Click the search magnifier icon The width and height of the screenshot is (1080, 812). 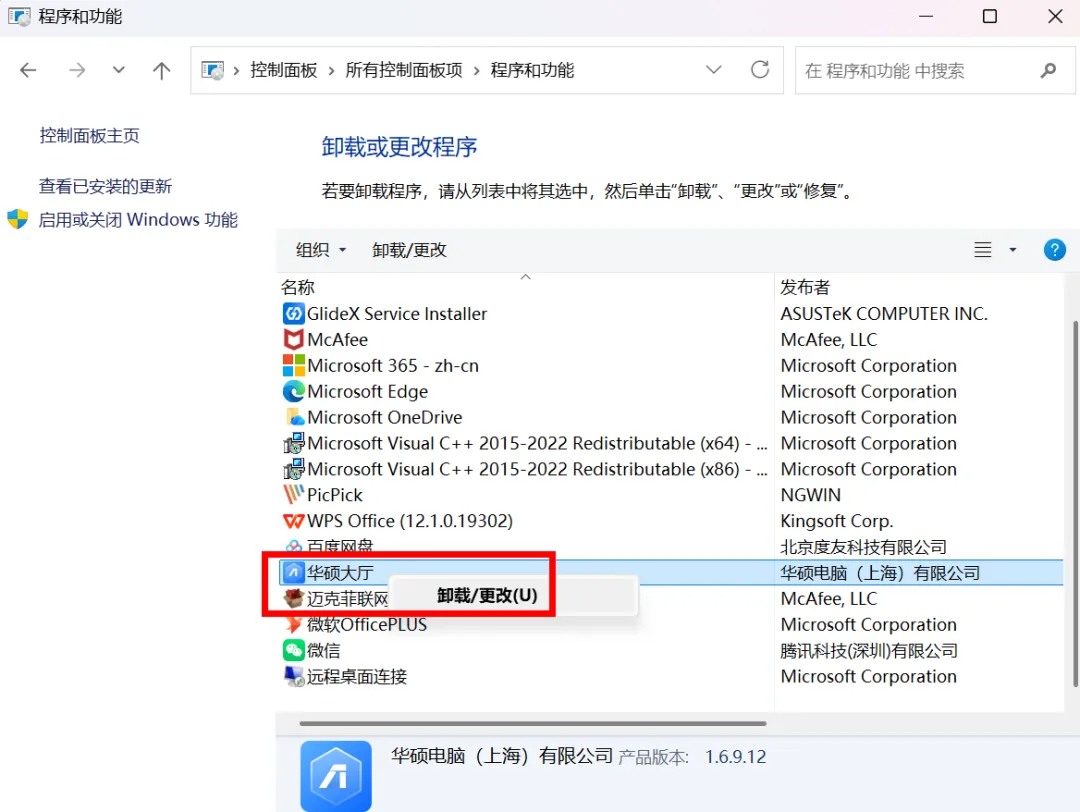[1048, 70]
